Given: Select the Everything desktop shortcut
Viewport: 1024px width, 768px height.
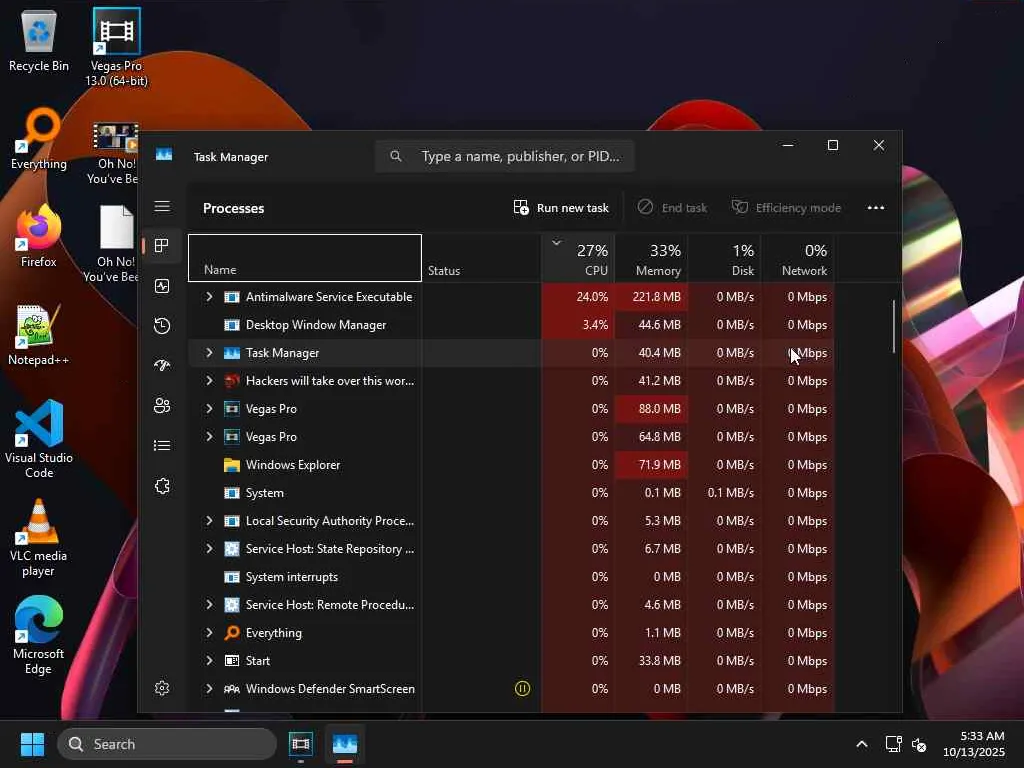Looking at the screenshot, I should pyautogui.click(x=39, y=138).
